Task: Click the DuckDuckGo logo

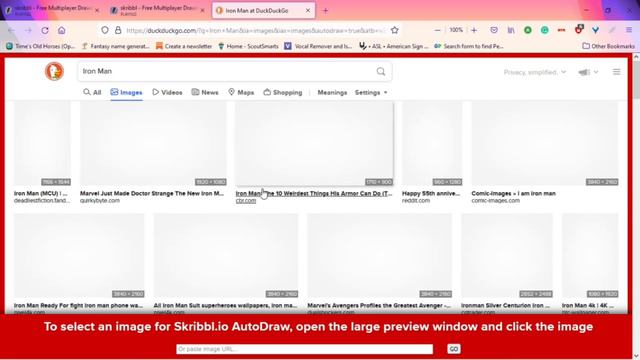Action: (54, 71)
